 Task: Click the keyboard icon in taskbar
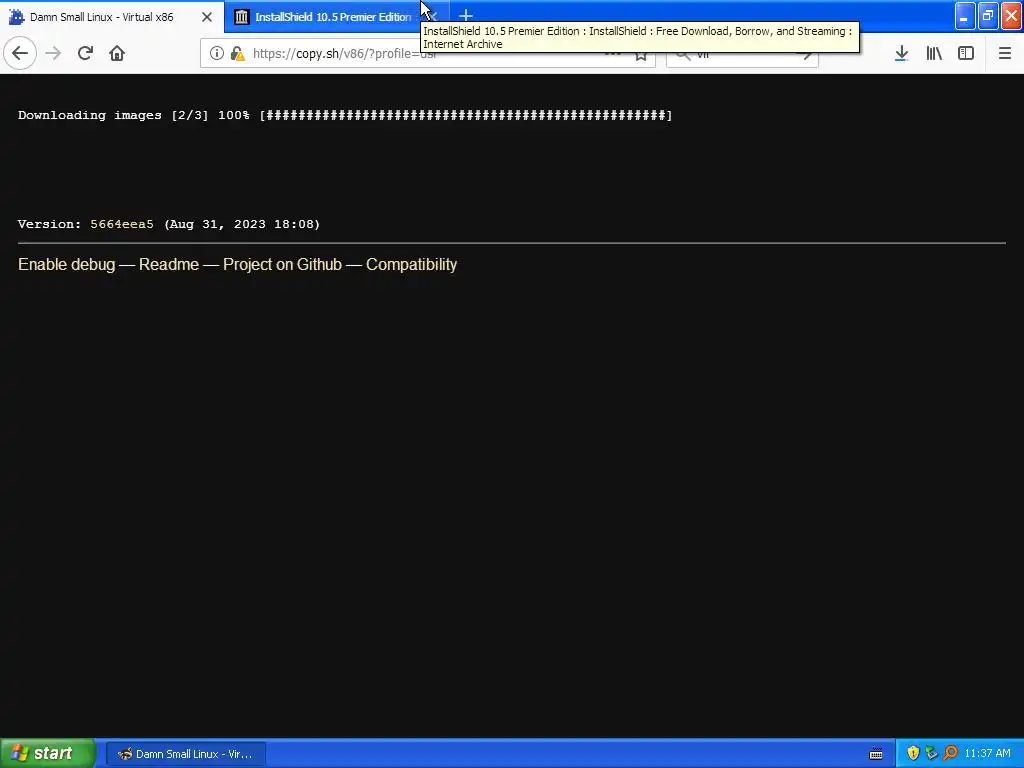pos(876,754)
